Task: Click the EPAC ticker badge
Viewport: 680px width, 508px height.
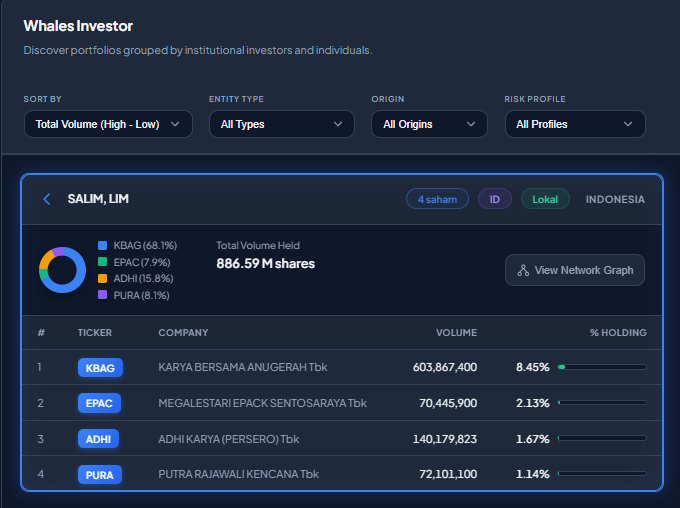Action: [100, 403]
